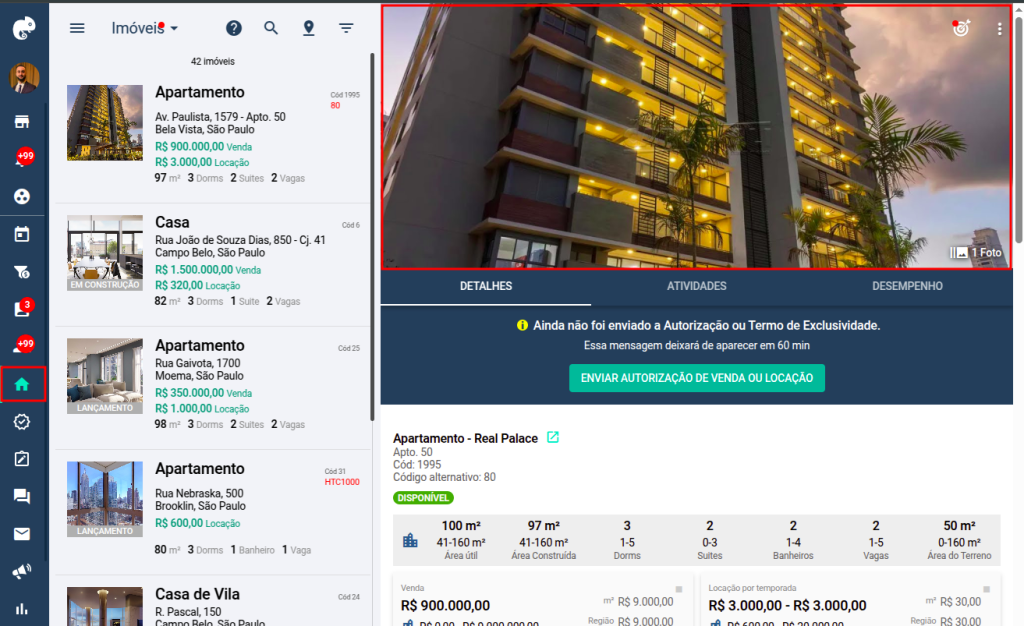Open the Av. Paulista apartment thumbnail

[x=104, y=123]
